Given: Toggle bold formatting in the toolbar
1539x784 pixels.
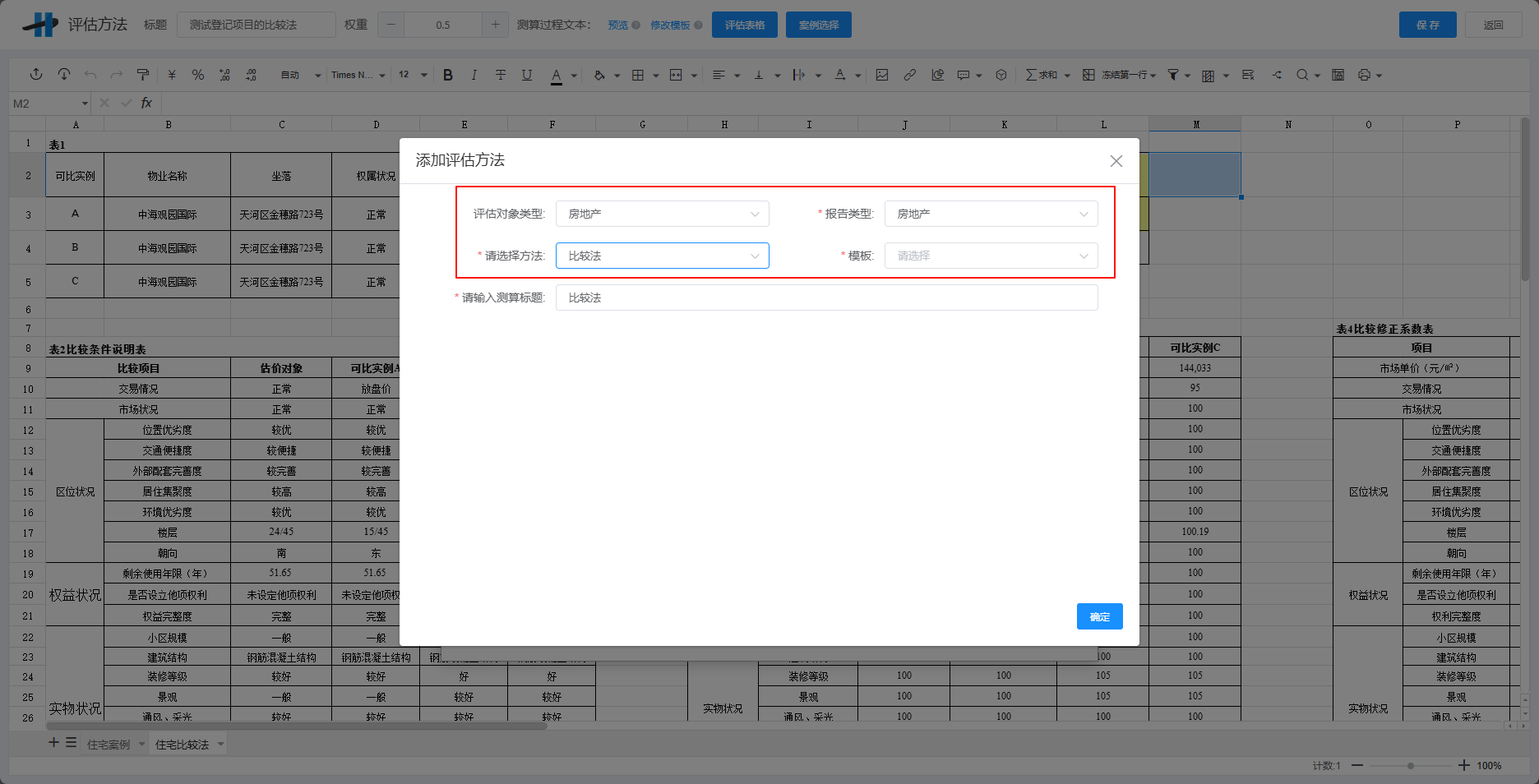Looking at the screenshot, I should click(448, 75).
